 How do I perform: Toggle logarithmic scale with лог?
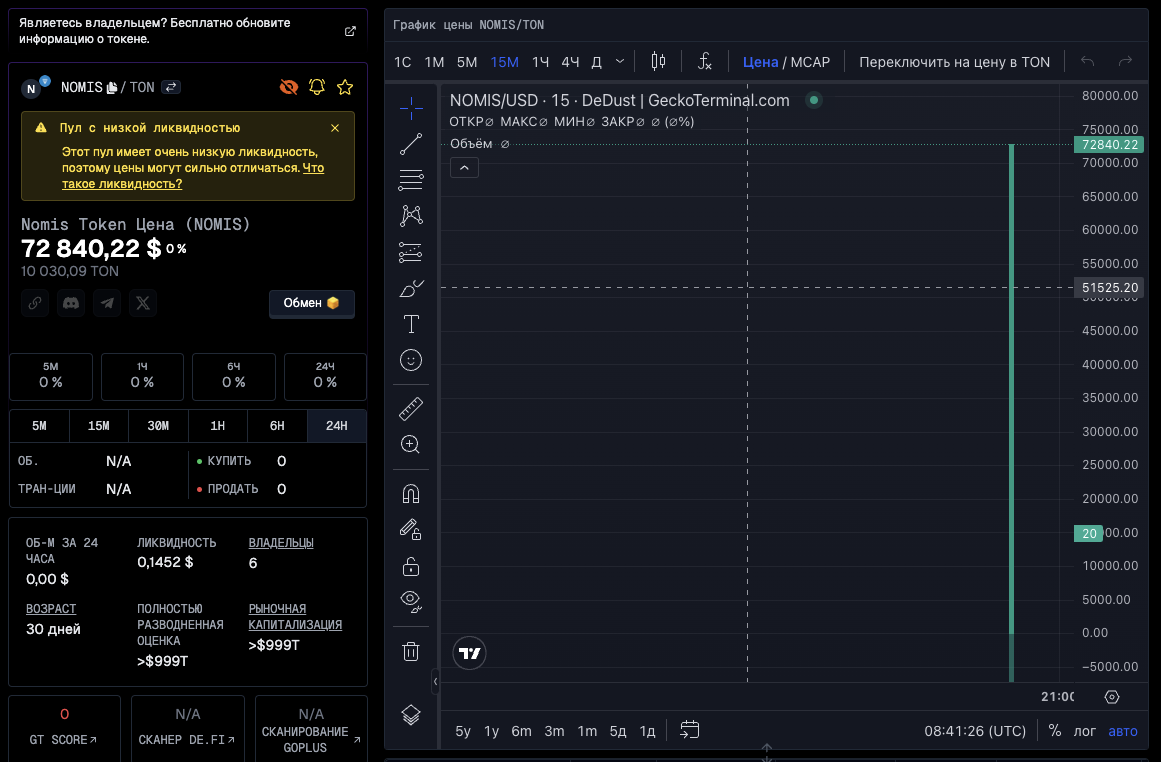click(x=1085, y=731)
